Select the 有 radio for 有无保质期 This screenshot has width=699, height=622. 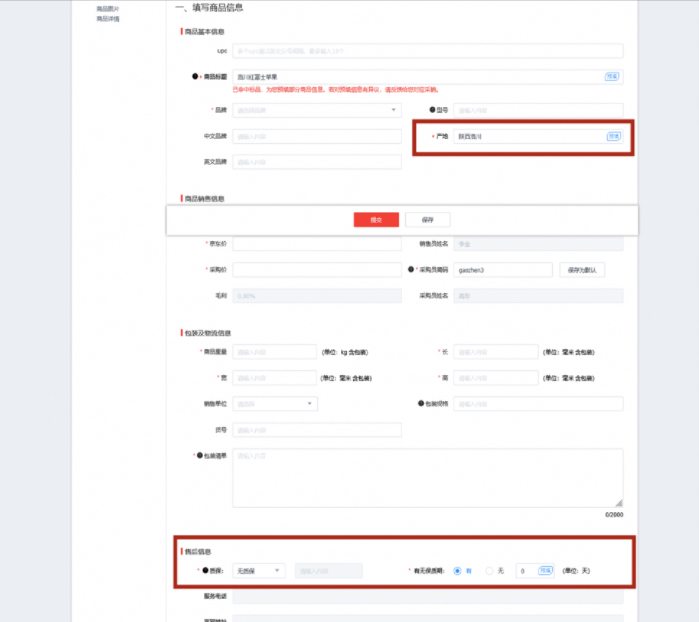point(457,570)
